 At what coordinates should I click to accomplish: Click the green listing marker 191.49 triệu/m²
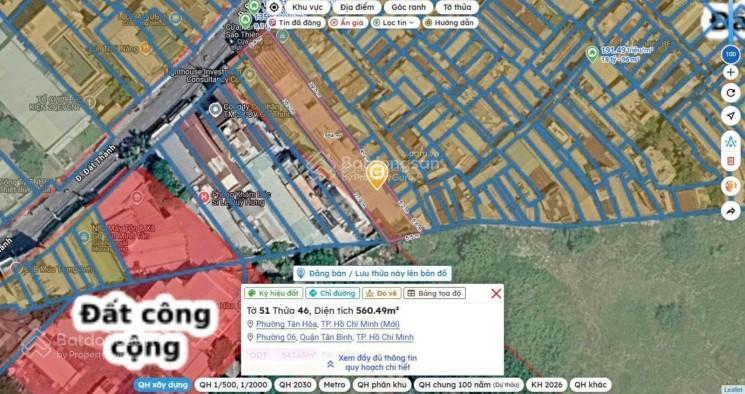pos(592,54)
